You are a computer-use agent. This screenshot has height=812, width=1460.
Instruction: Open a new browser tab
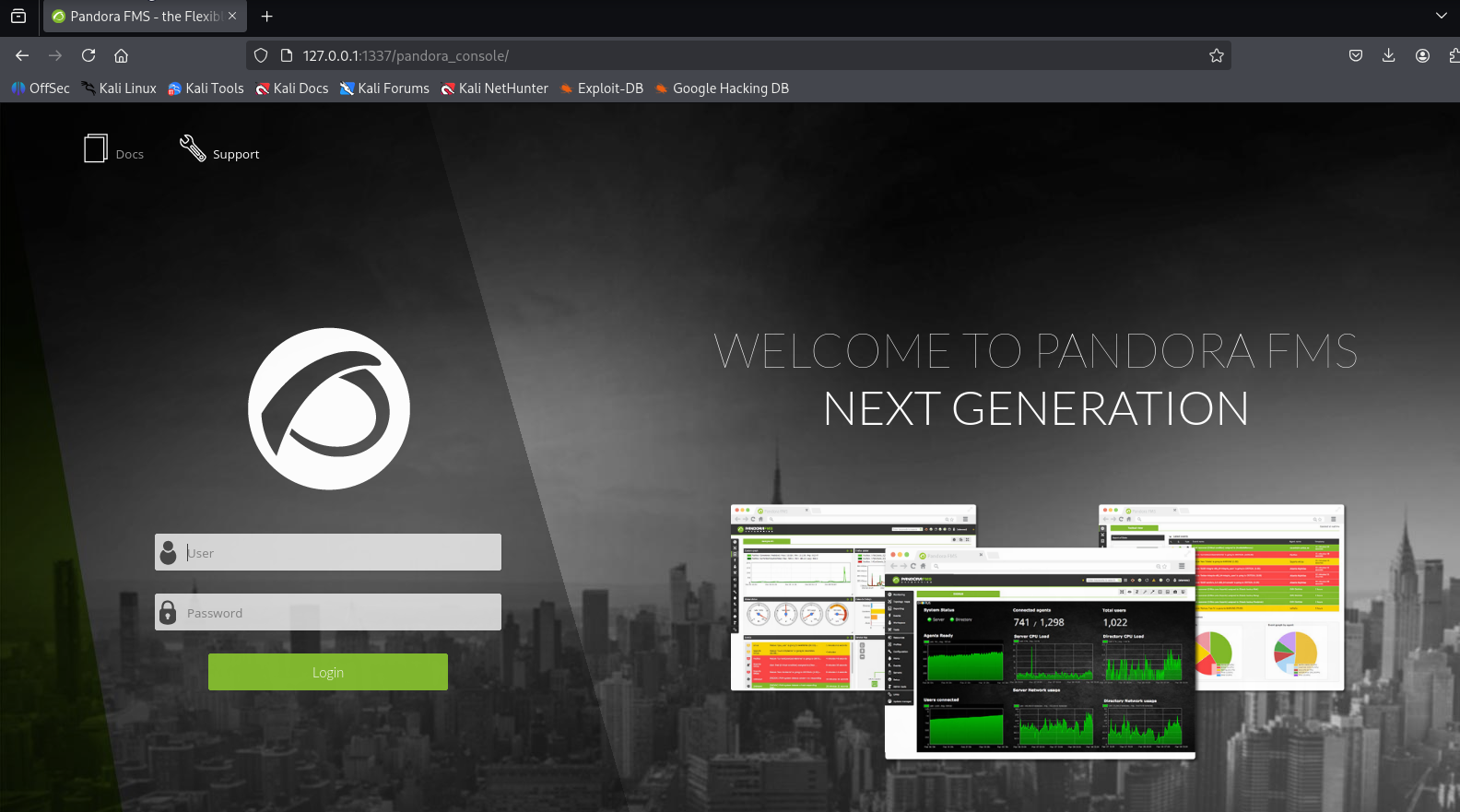(267, 17)
